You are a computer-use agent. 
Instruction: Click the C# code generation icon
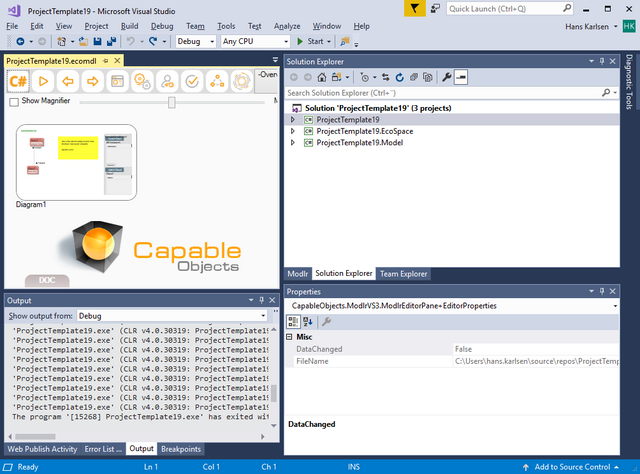tap(18, 81)
